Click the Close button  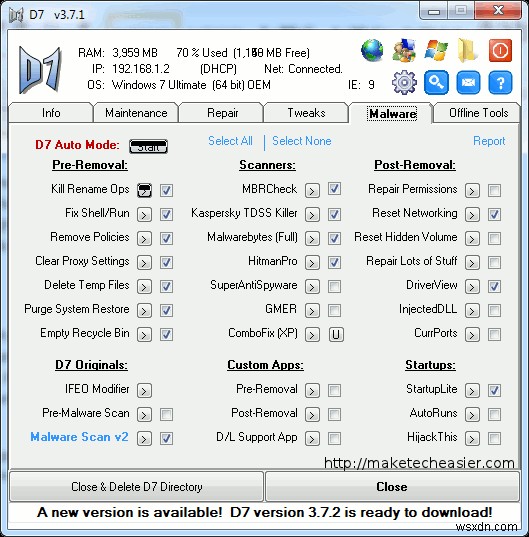(x=392, y=487)
